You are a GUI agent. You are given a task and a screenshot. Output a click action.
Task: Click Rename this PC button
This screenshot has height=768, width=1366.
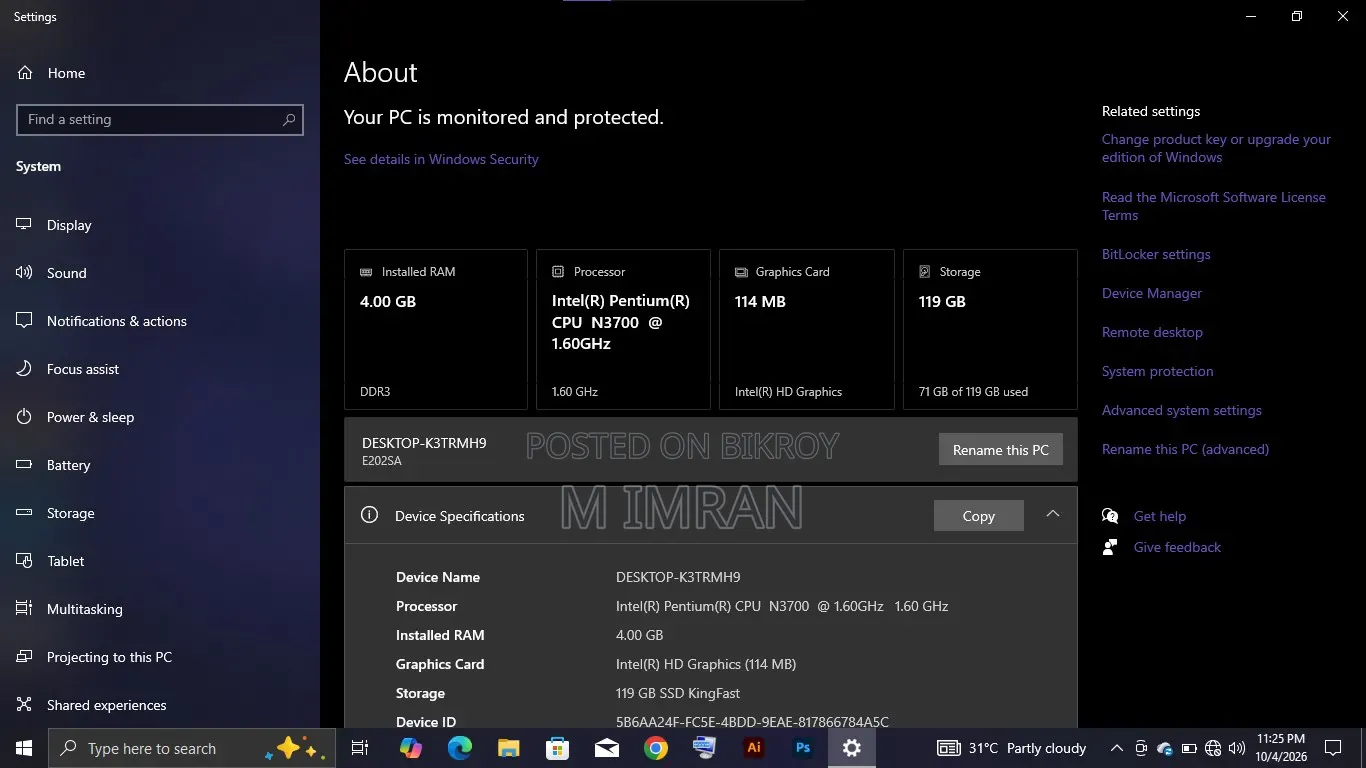[x=1000, y=450]
